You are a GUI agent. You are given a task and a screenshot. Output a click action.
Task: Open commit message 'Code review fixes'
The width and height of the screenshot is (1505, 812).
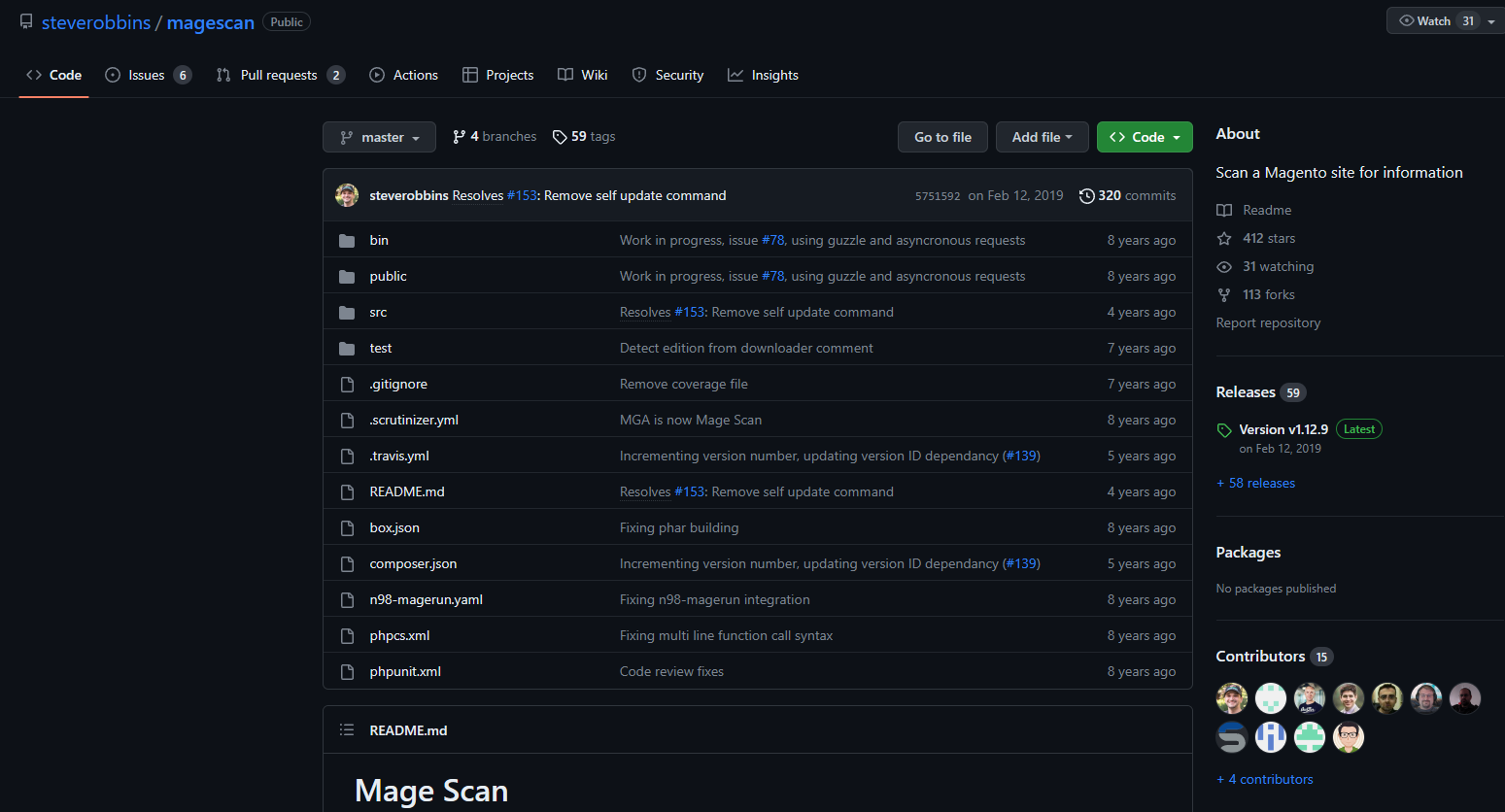click(672, 672)
